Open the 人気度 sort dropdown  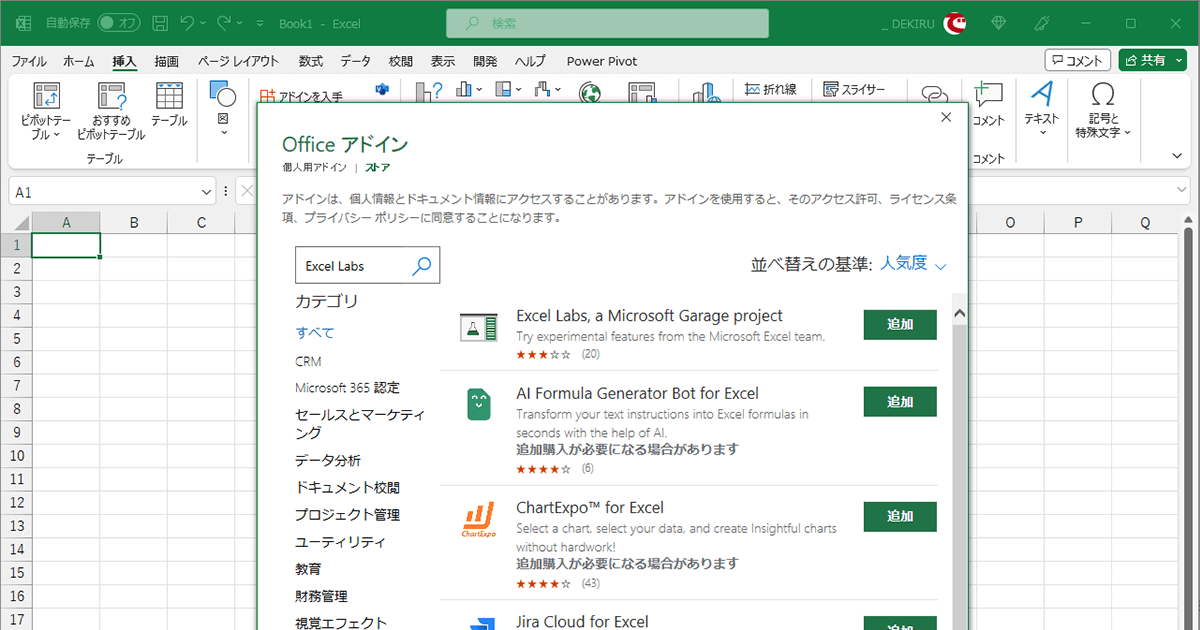coord(913,264)
